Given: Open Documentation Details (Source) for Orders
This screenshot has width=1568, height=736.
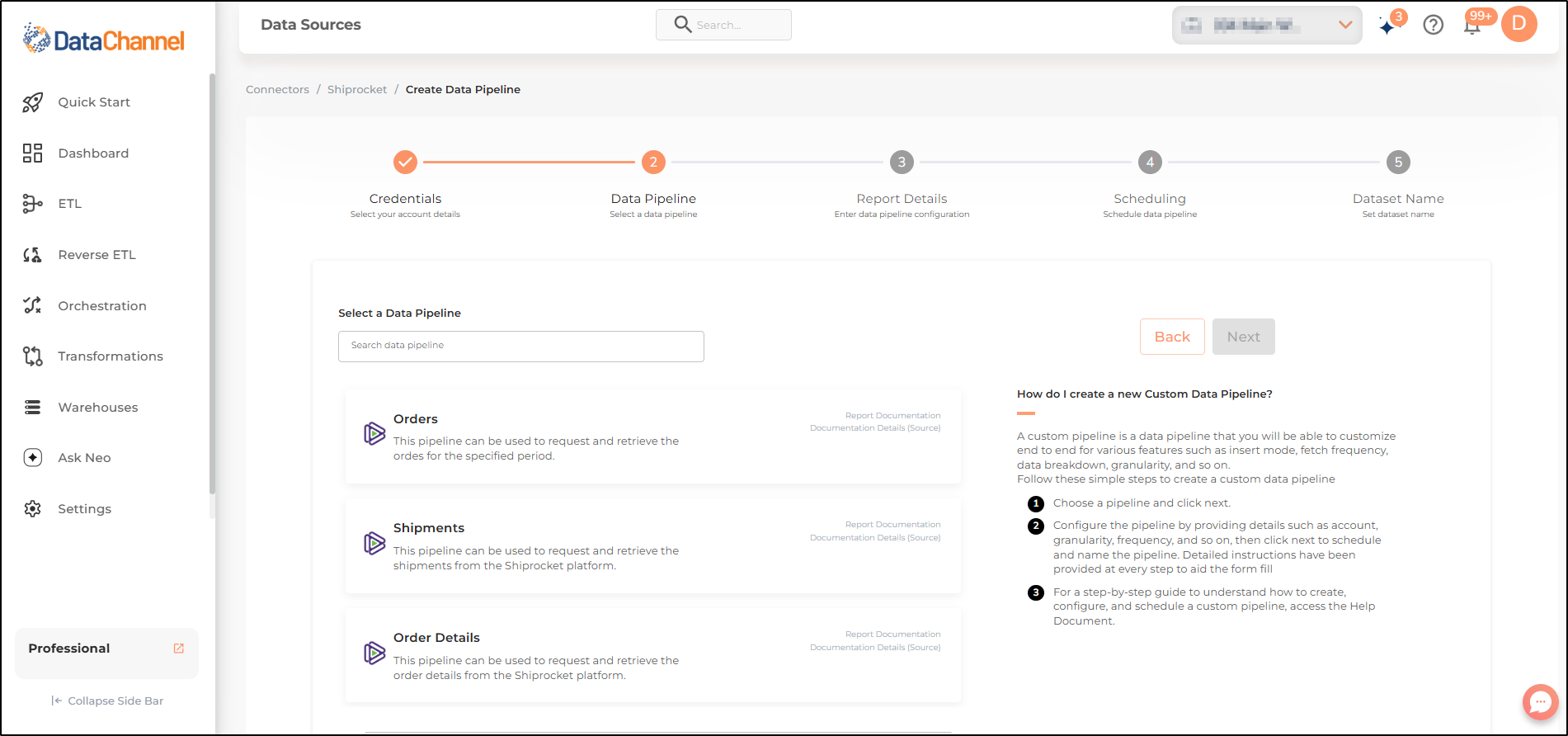Looking at the screenshot, I should (x=875, y=427).
